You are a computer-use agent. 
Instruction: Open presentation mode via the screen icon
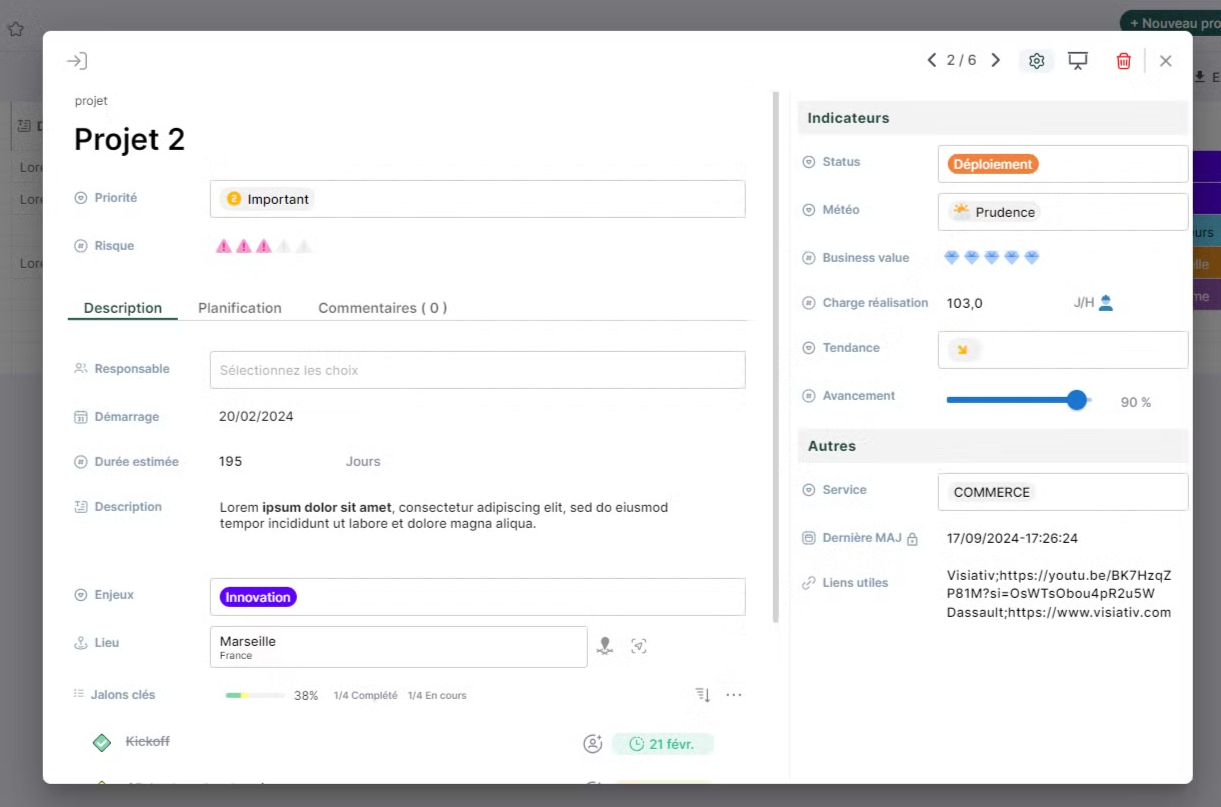[1078, 61]
